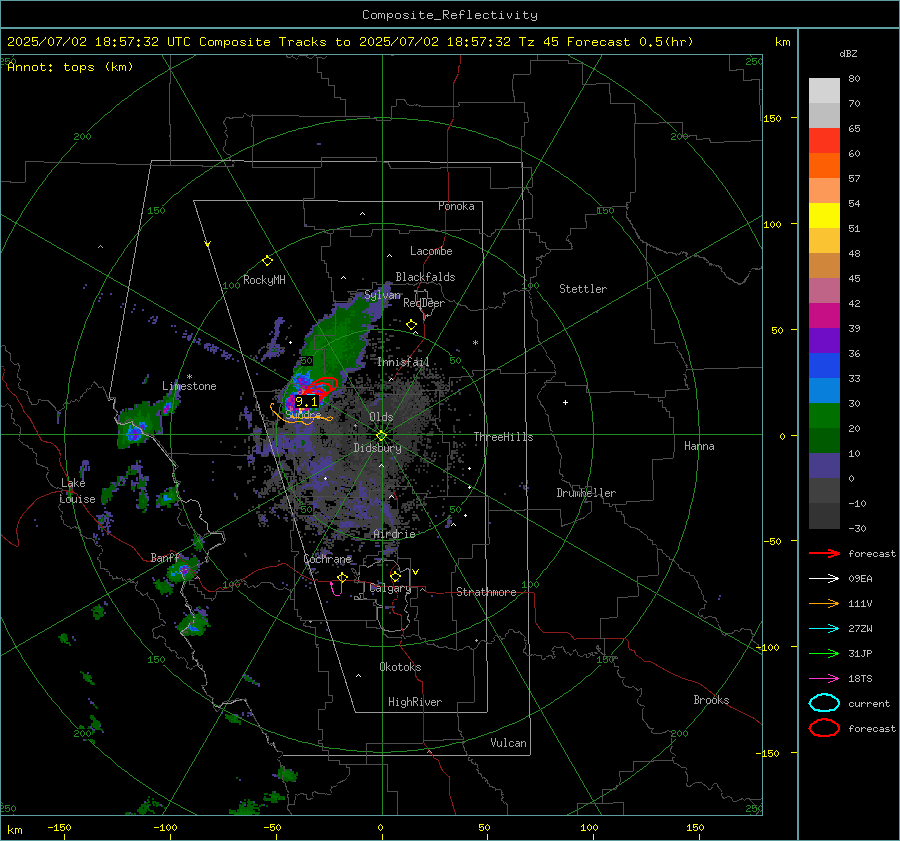Select the magenta 42-39 dBZ swatch

click(x=824, y=316)
